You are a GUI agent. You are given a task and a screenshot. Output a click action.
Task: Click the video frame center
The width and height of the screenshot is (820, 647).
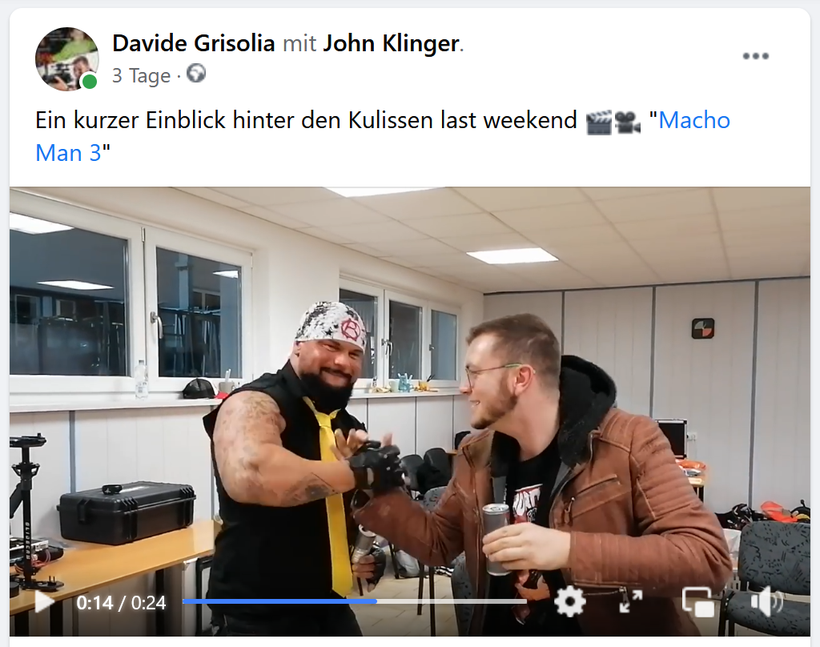(x=410, y=412)
